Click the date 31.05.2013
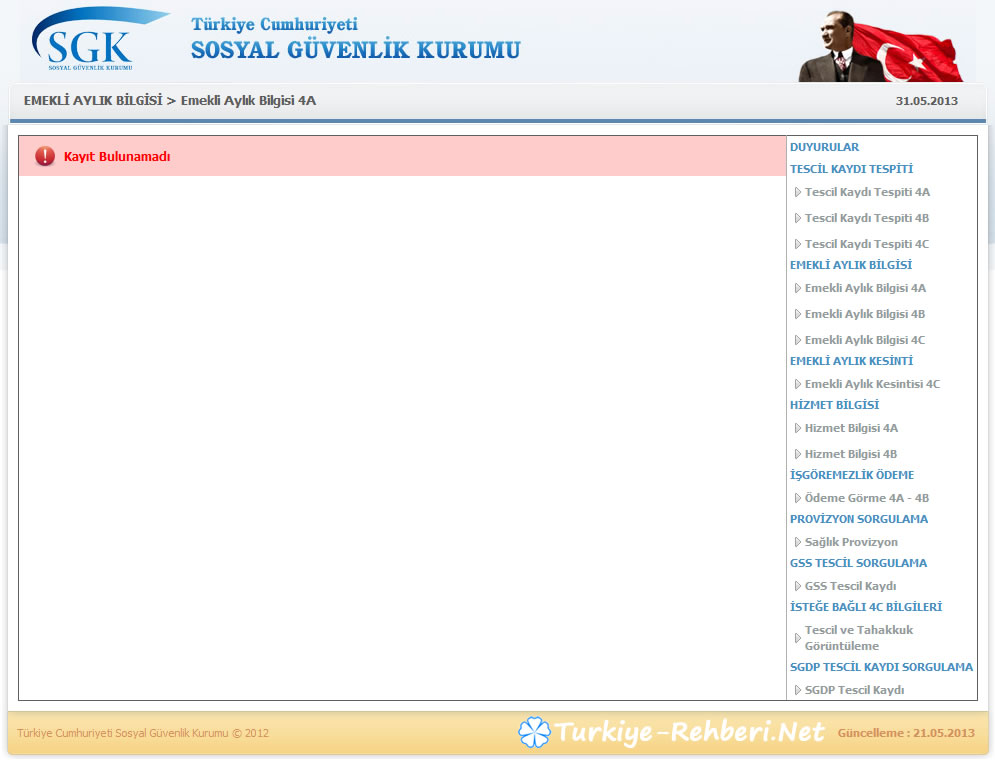Image resolution: width=995 pixels, height=761 pixels. tap(926, 101)
